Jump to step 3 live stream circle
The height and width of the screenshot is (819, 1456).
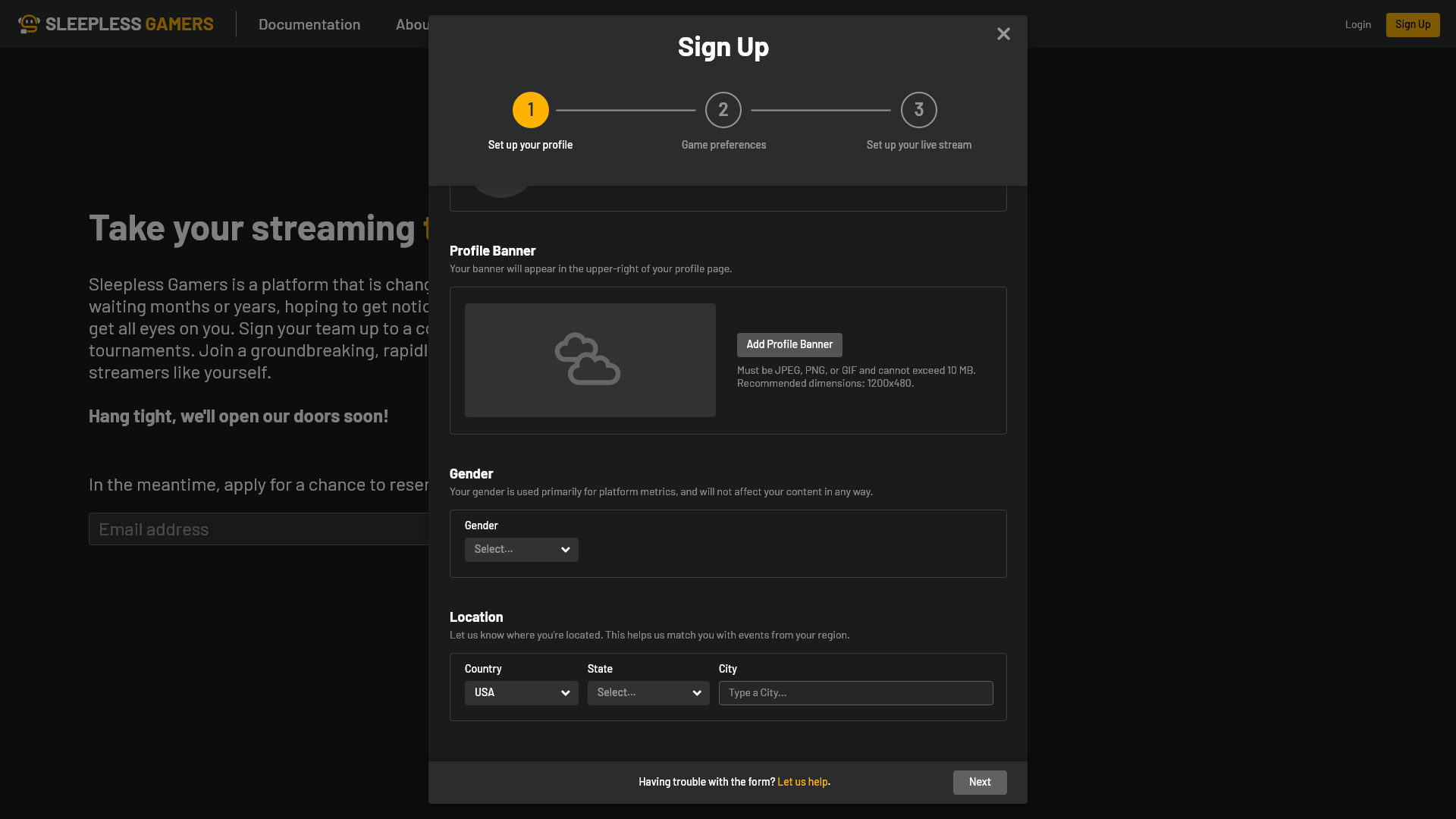[918, 110]
